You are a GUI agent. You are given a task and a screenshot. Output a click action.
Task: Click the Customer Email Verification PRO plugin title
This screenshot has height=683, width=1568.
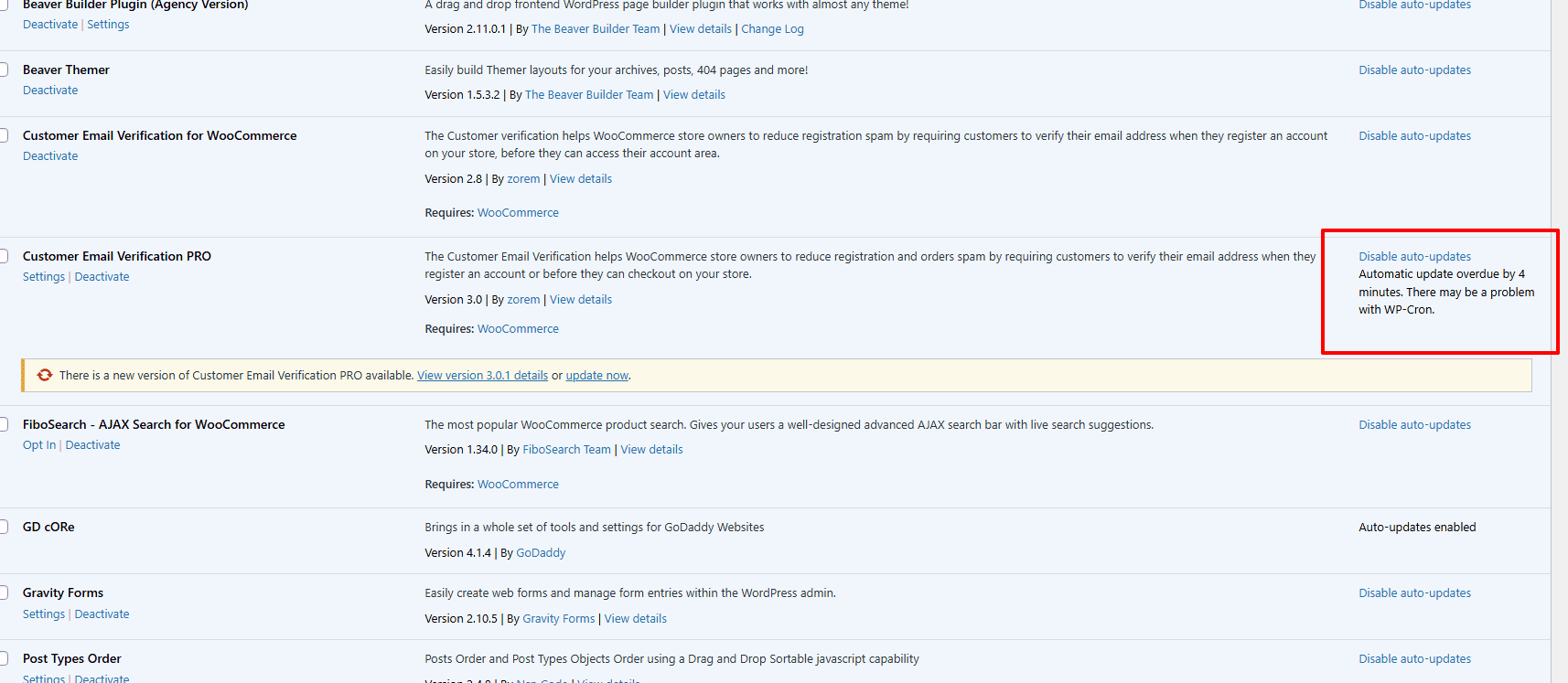(117, 256)
